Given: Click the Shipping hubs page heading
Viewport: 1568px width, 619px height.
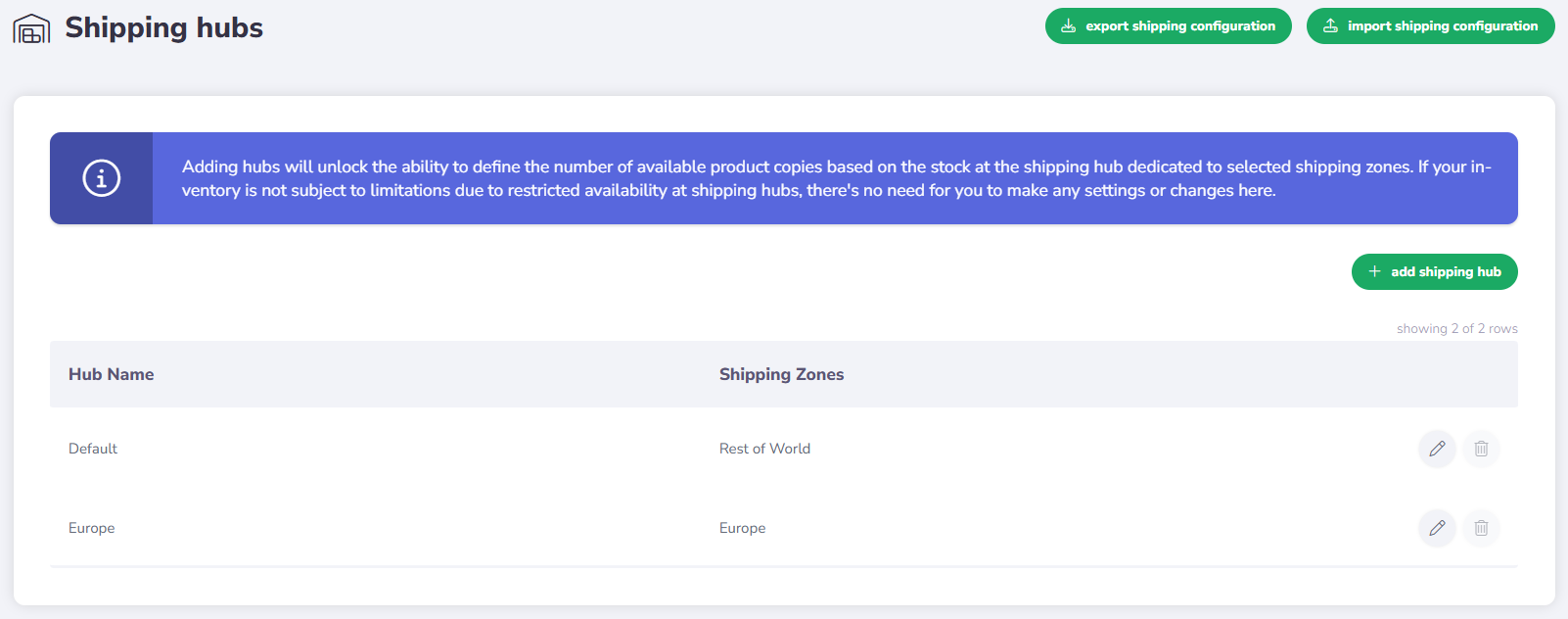Looking at the screenshot, I should tap(164, 27).
